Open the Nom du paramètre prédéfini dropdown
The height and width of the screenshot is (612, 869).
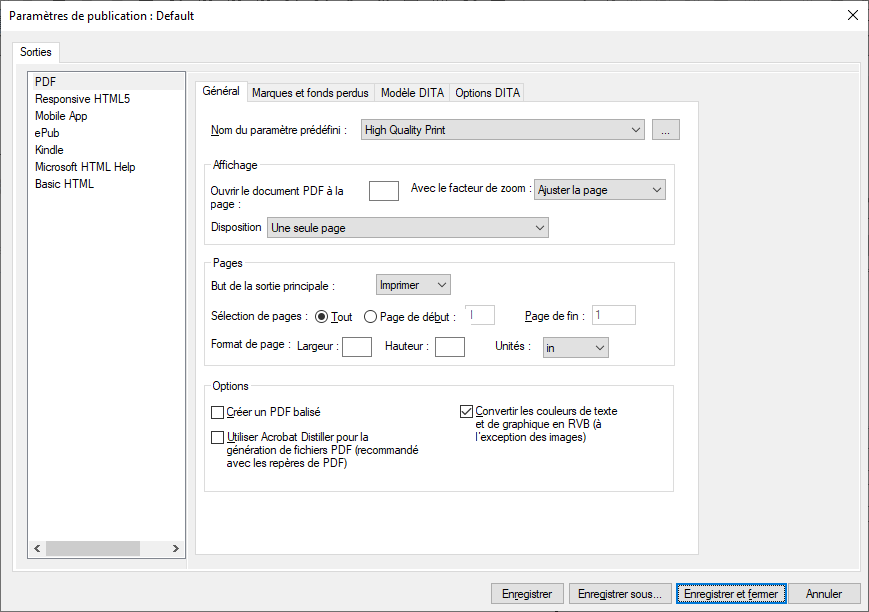pos(500,130)
